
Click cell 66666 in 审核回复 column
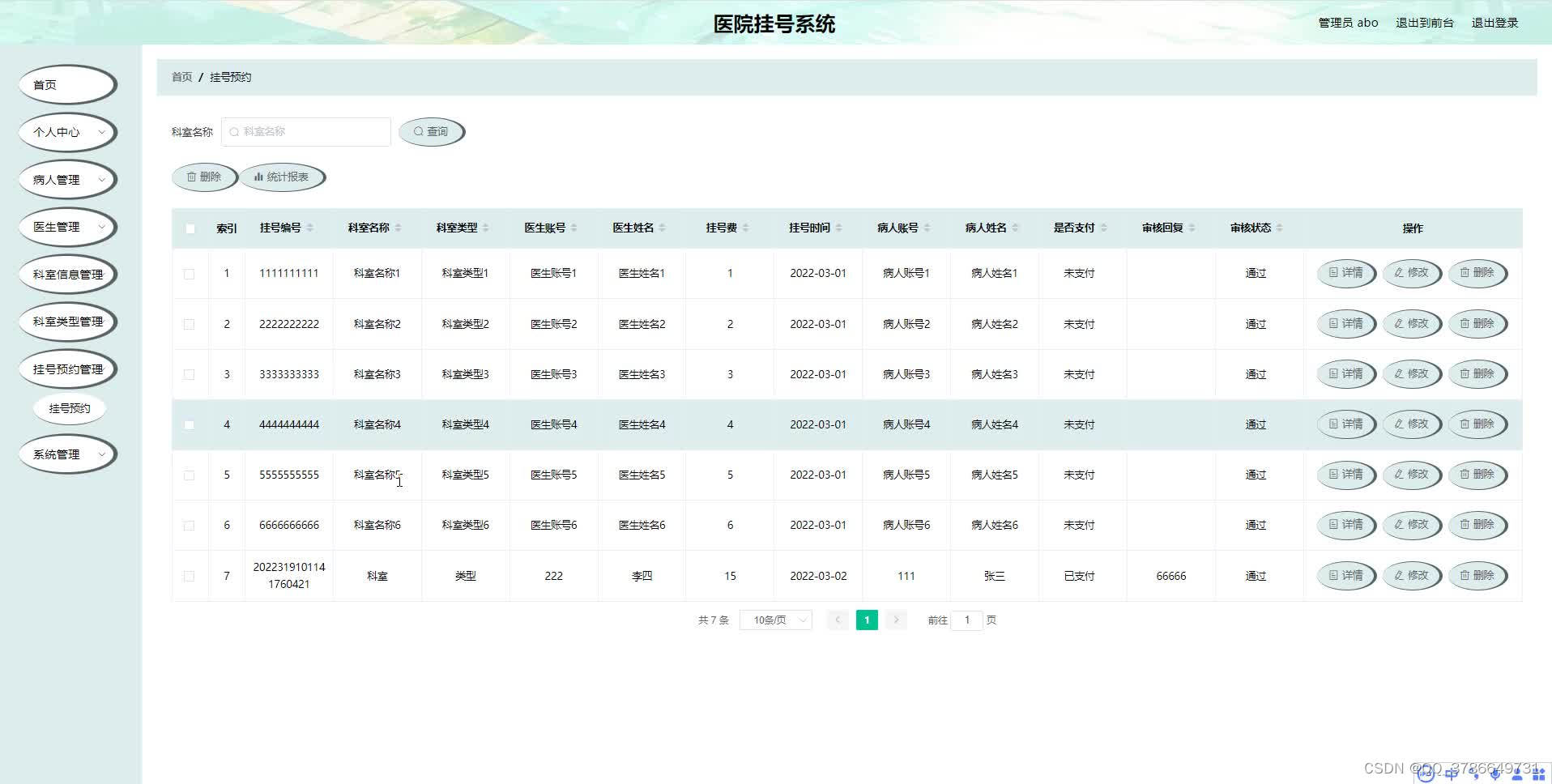point(1170,576)
